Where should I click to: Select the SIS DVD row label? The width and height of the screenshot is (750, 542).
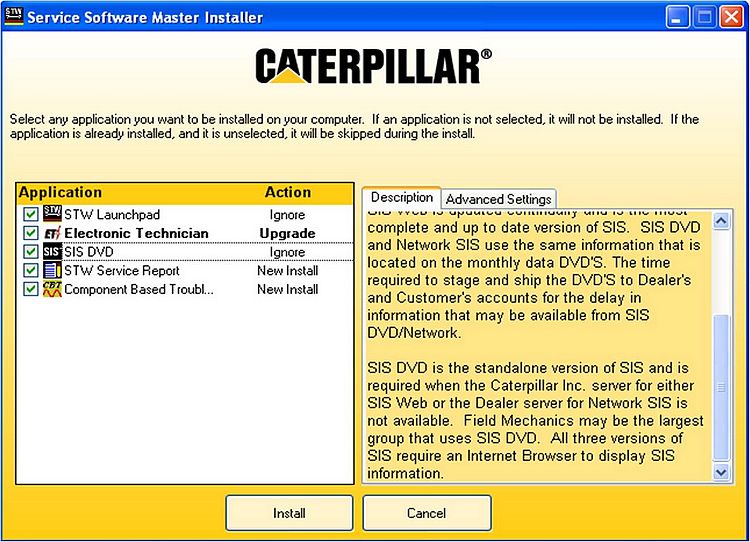click(x=89, y=252)
